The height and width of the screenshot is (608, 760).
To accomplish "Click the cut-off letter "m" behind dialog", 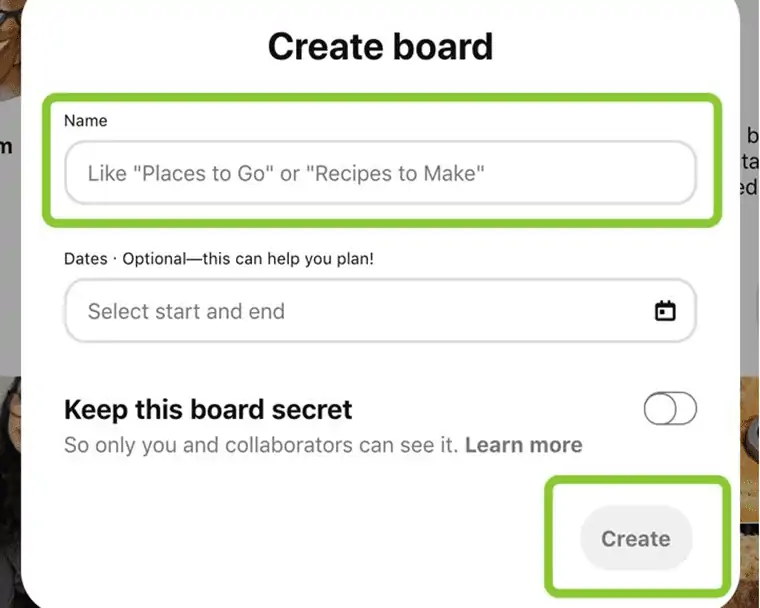I will [x=6, y=147].
